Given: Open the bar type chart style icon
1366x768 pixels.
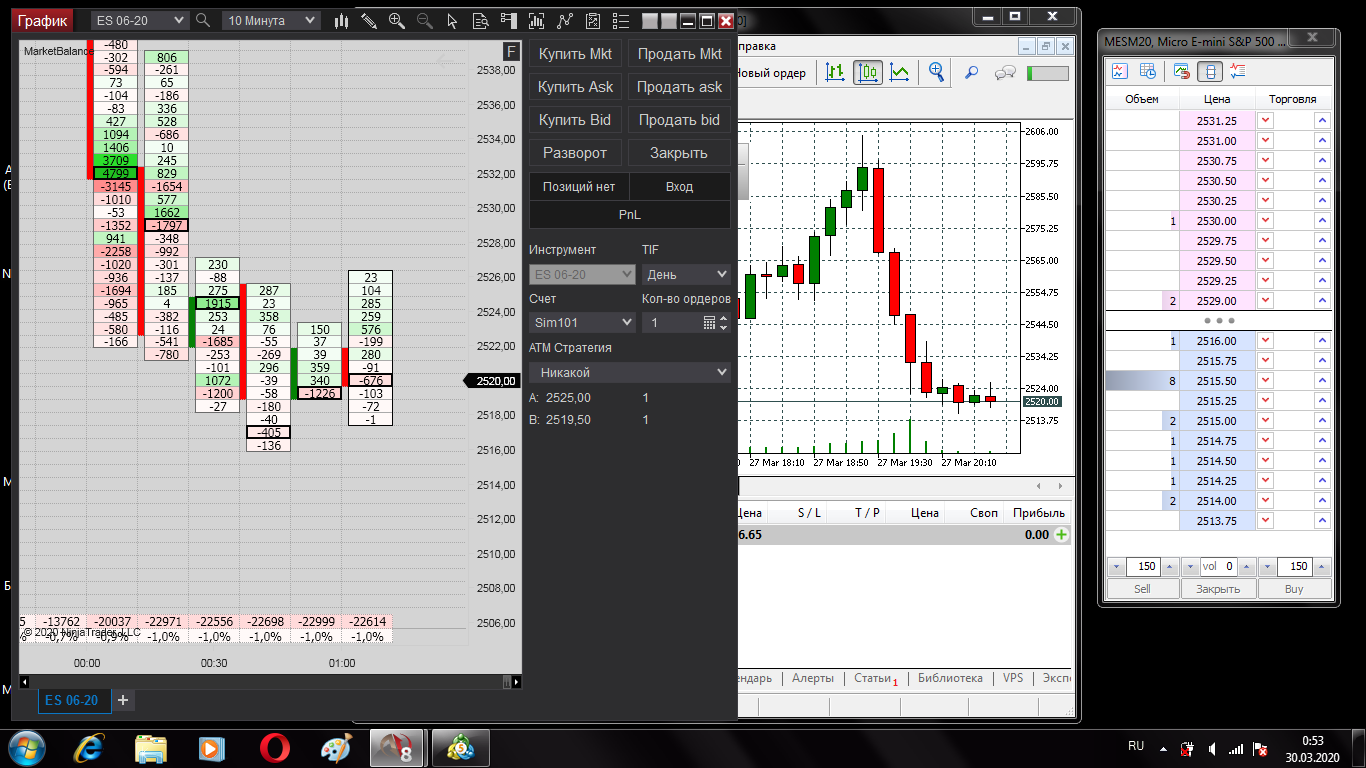Looking at the screenshot, I should tap(343, 20).
